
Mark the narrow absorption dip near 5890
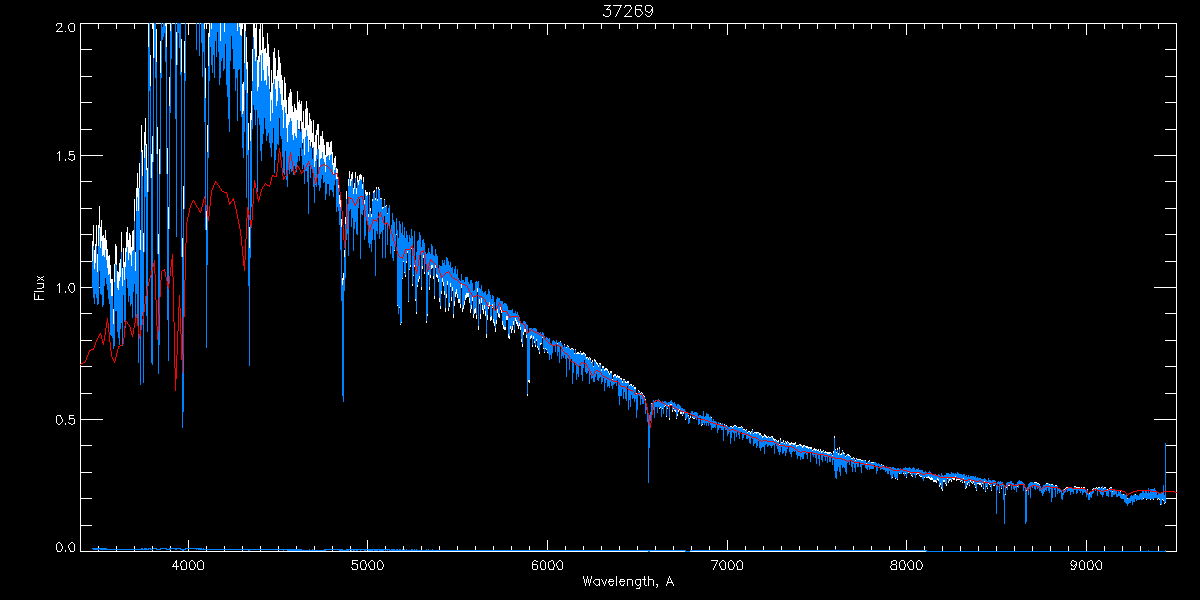(x=528, y=380)
